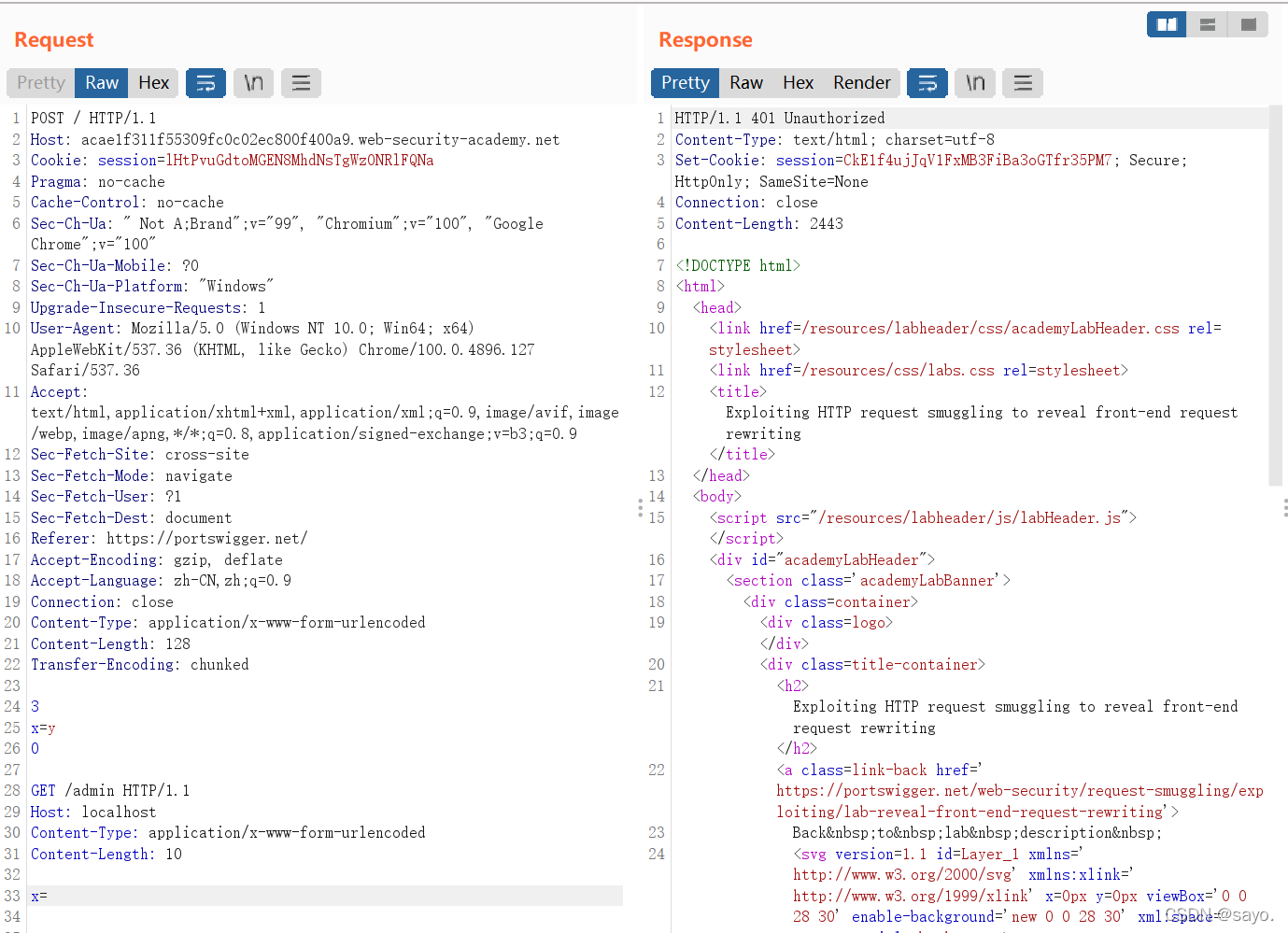
Task: Click the x= body line in the request
Action: (325, 896)
